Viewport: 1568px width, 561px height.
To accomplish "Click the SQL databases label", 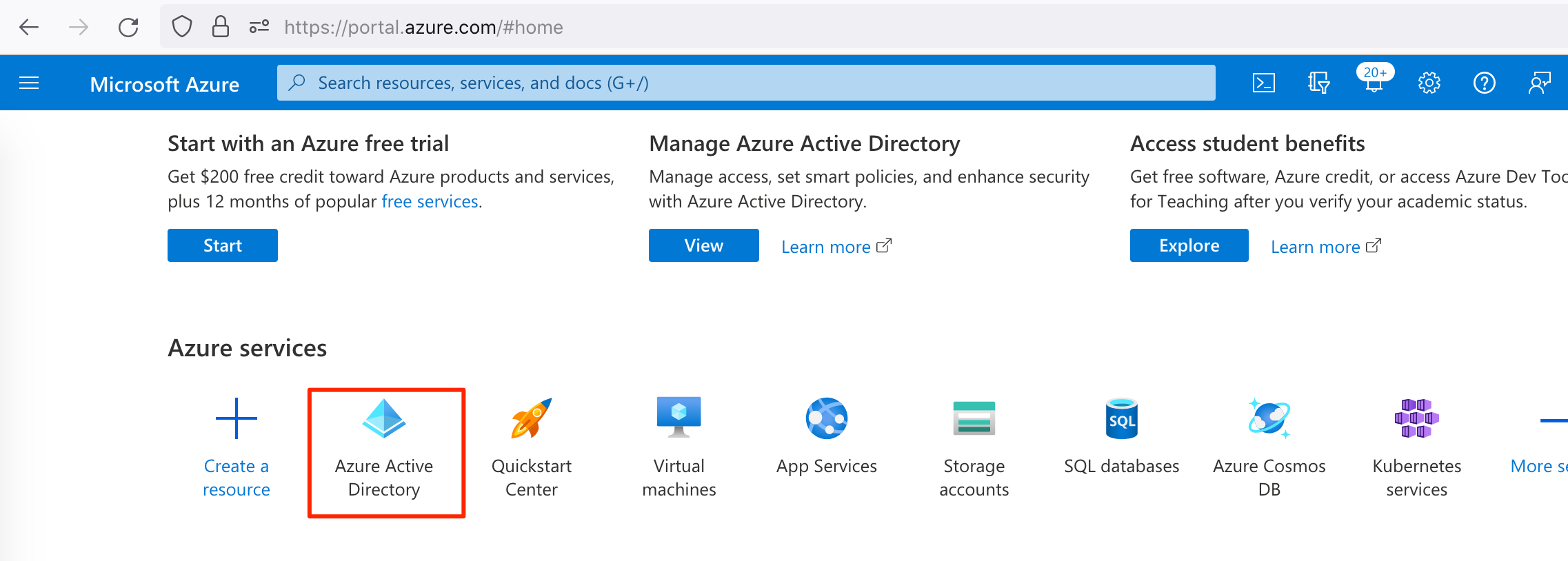I will (1122, 467).
